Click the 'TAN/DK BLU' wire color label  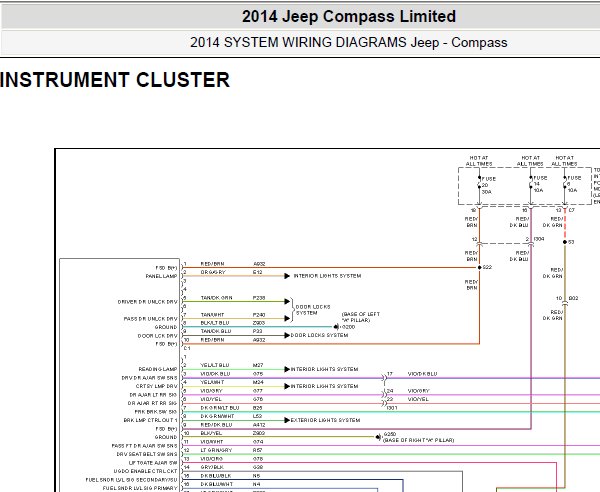coord(216,331)
